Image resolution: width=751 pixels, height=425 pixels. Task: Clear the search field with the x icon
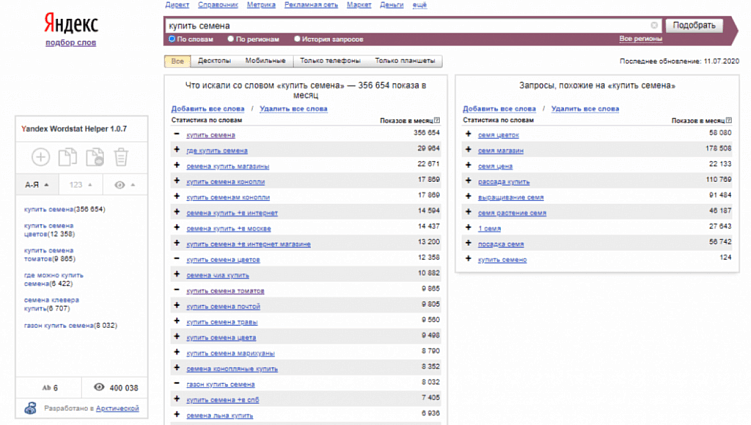coord(654,25)
